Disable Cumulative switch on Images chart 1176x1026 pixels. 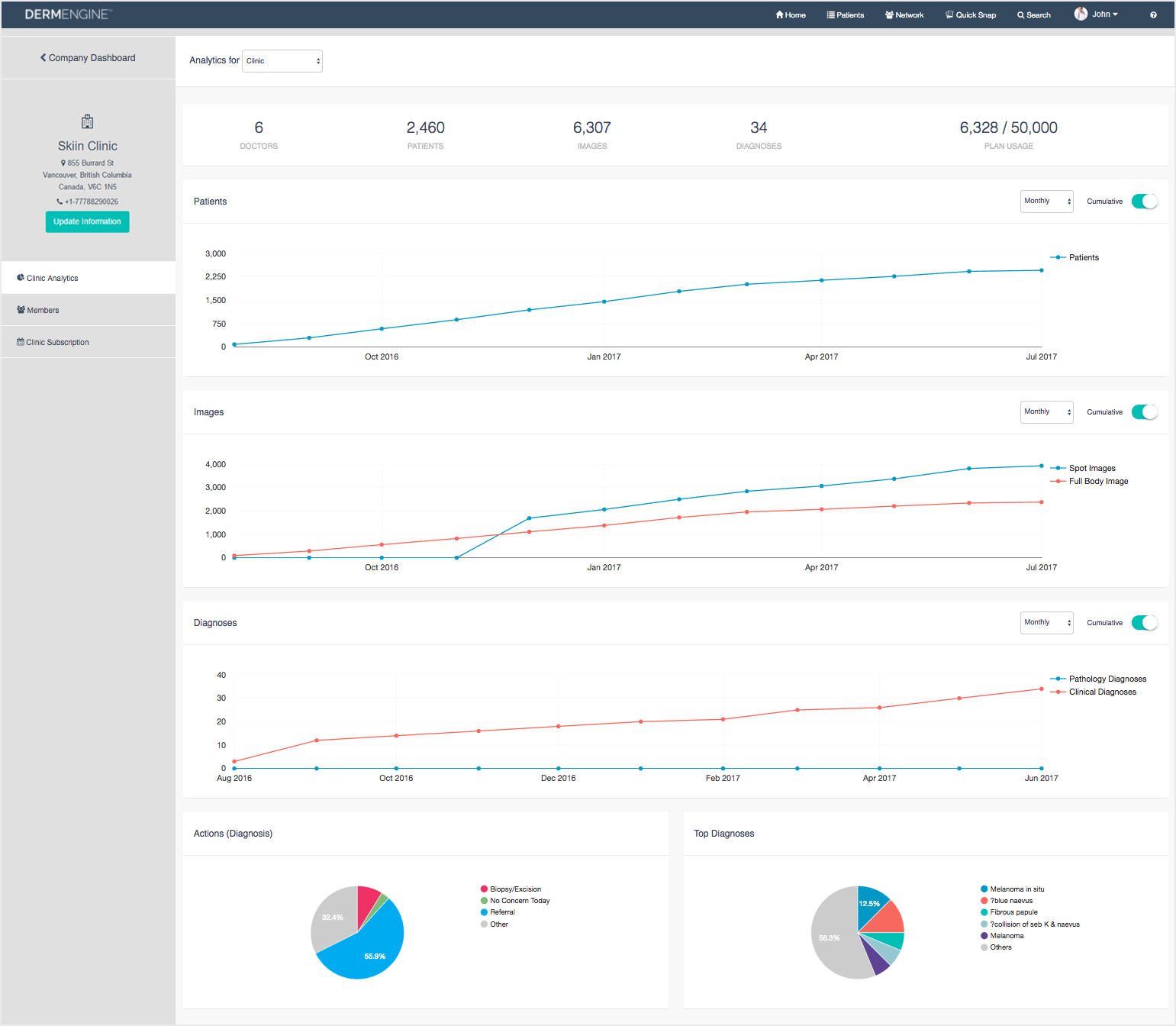[x=1144, y=412]
